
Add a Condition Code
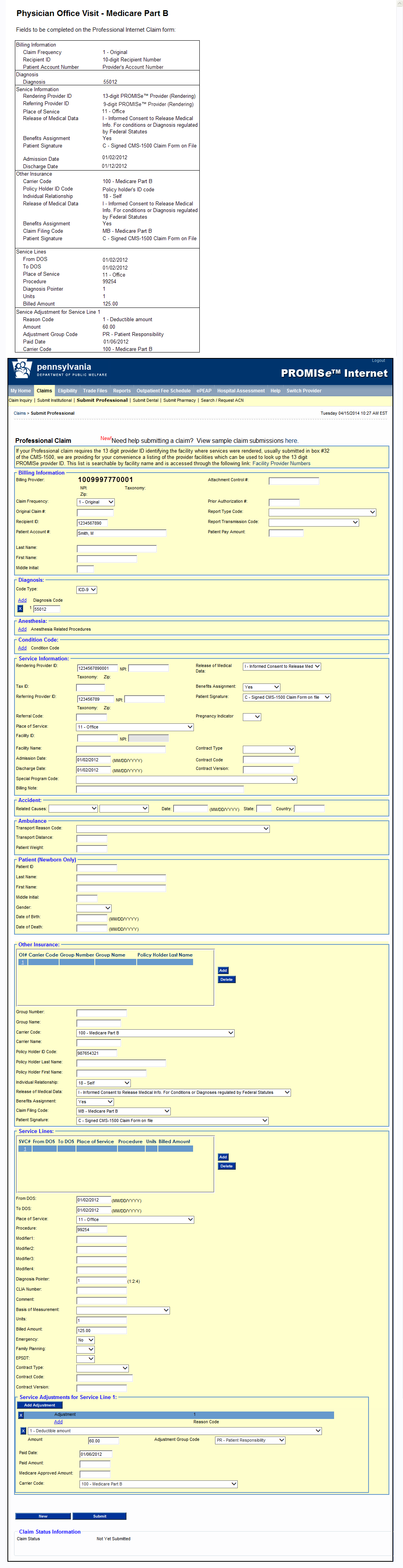(x=23, y=648)
